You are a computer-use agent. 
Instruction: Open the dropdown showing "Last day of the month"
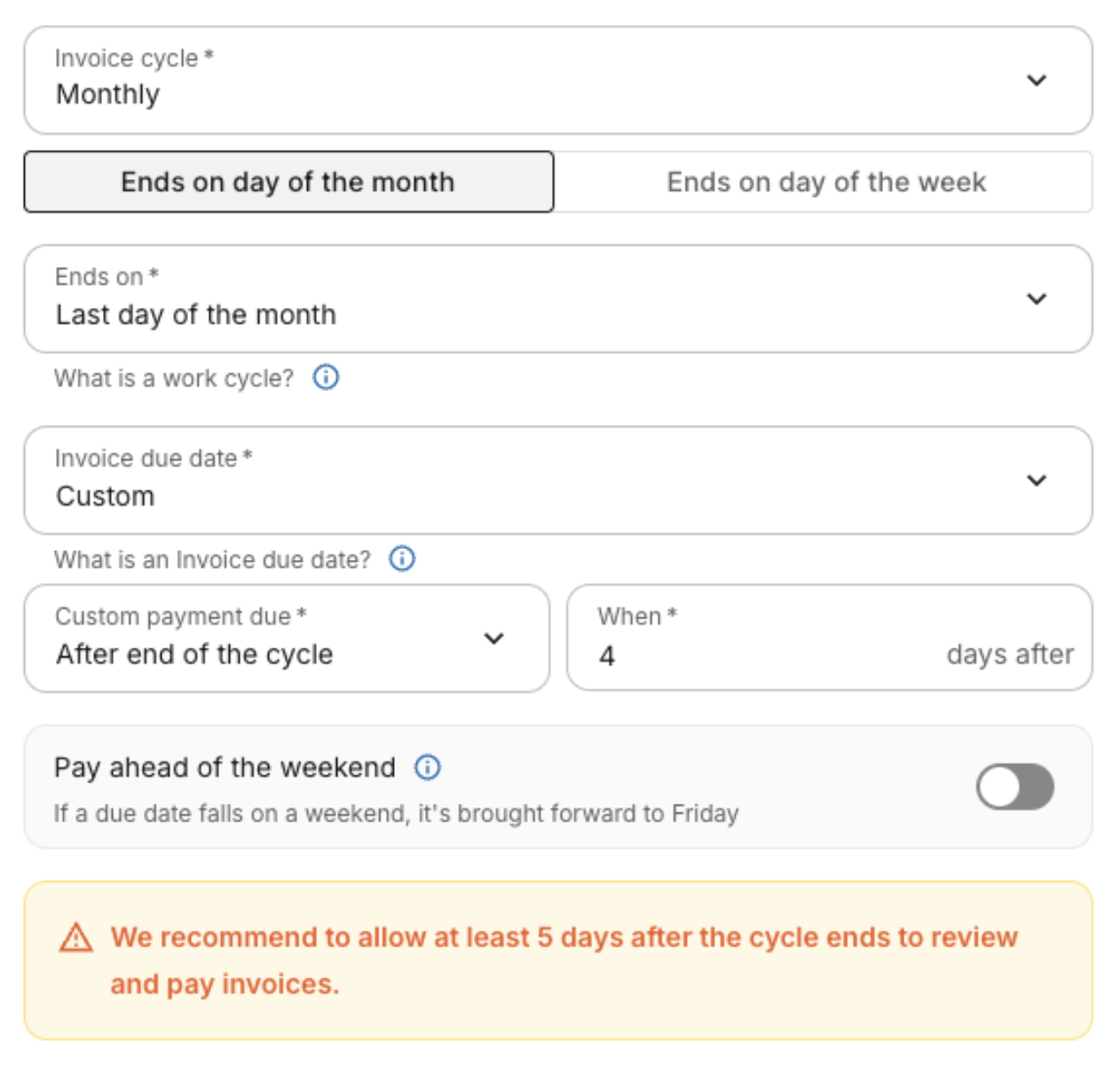(532, 299)
